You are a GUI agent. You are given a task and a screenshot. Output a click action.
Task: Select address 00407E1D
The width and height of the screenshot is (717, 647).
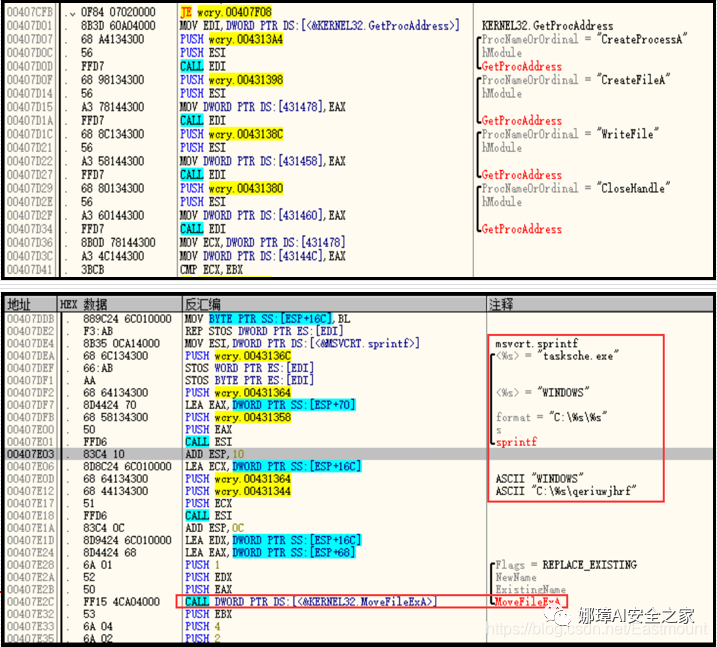[x=31, y=540]
